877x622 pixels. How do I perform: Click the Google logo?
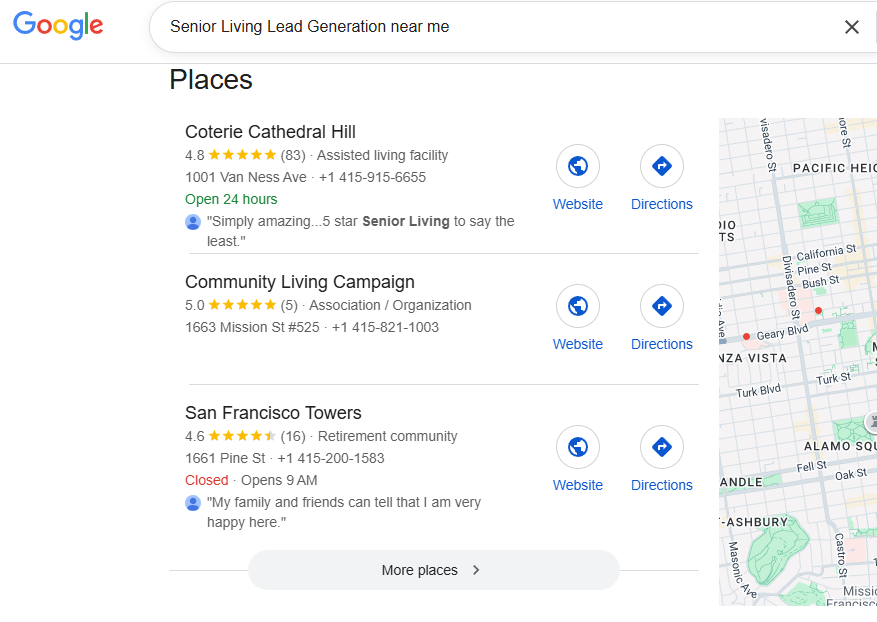tap(58, 26)
